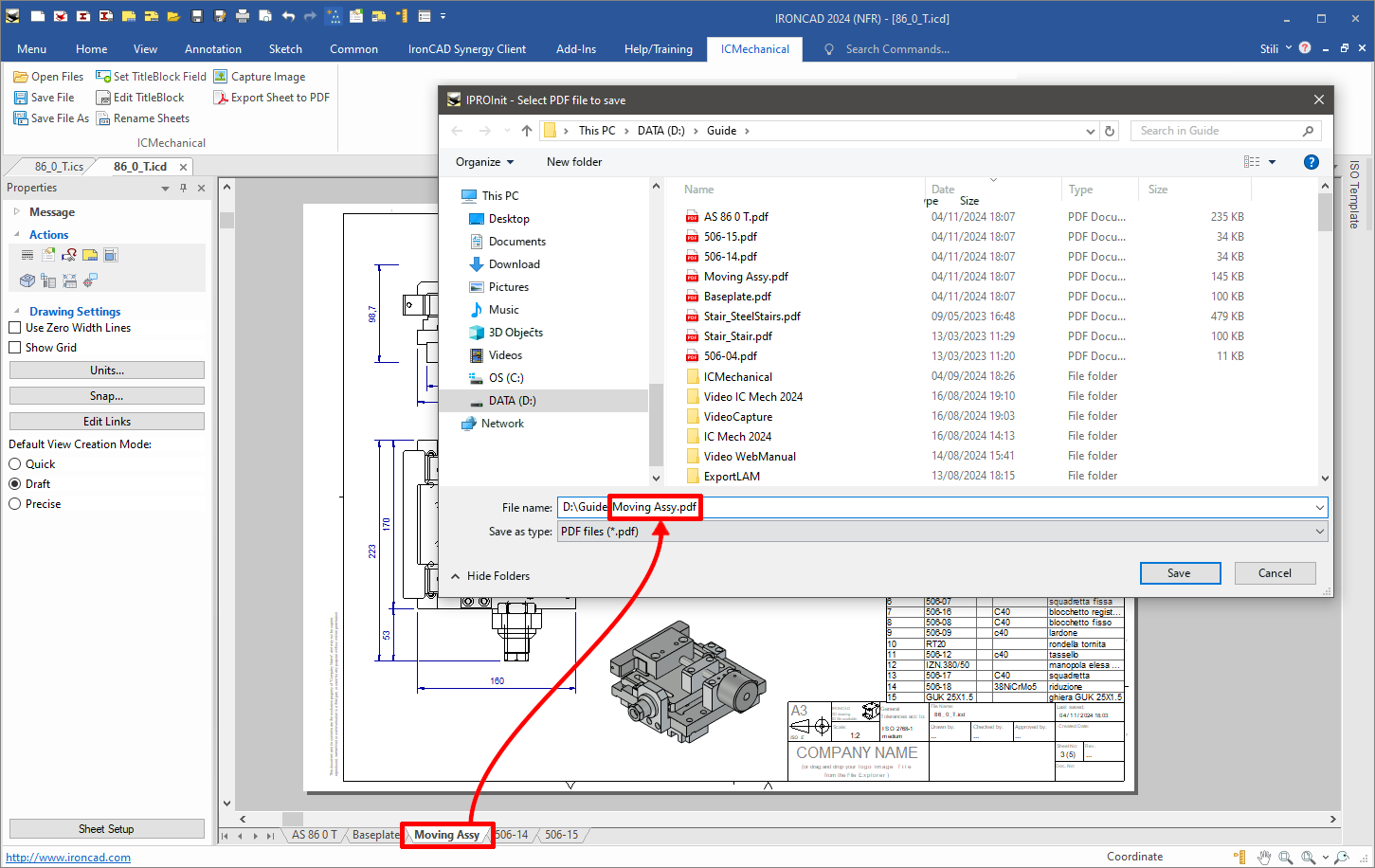
Task: Select the 506-15 sheet tab
Action: coord(562,835)
